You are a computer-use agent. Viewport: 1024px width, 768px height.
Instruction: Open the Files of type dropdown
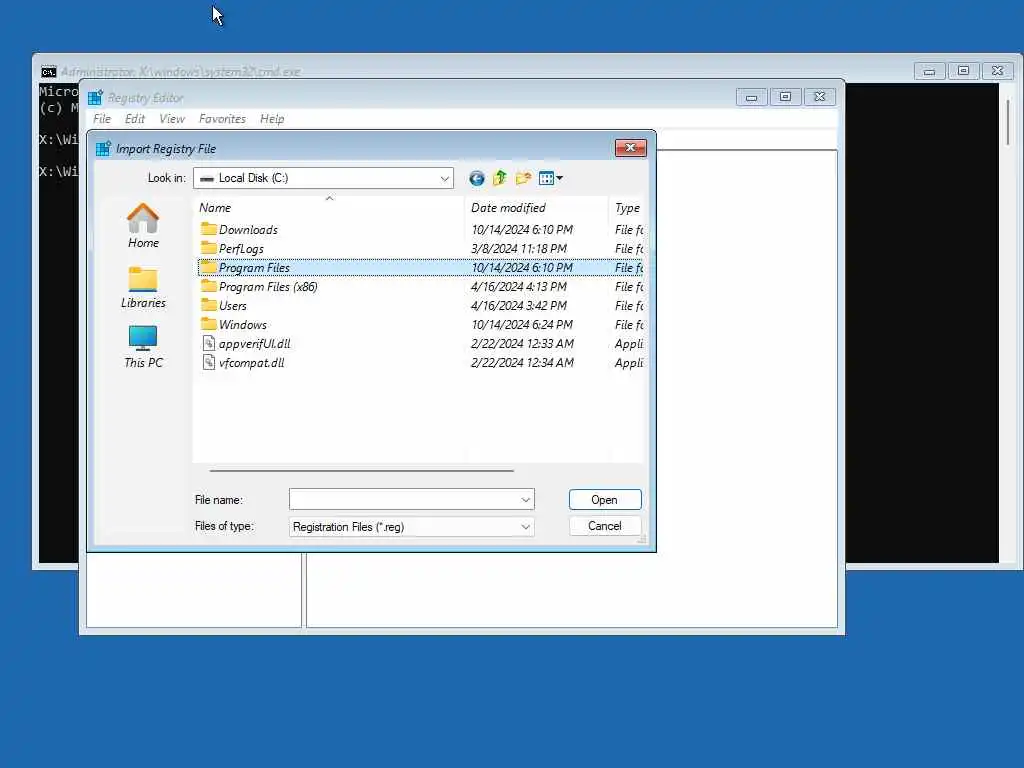click(411, 527)
